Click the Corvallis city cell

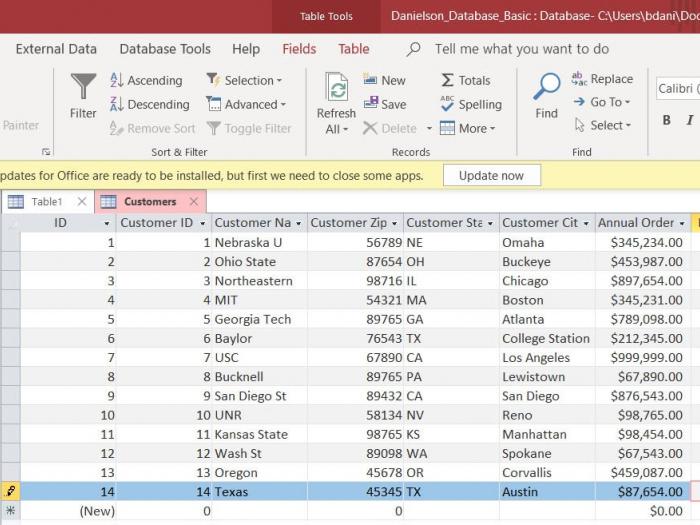[547, 472]
